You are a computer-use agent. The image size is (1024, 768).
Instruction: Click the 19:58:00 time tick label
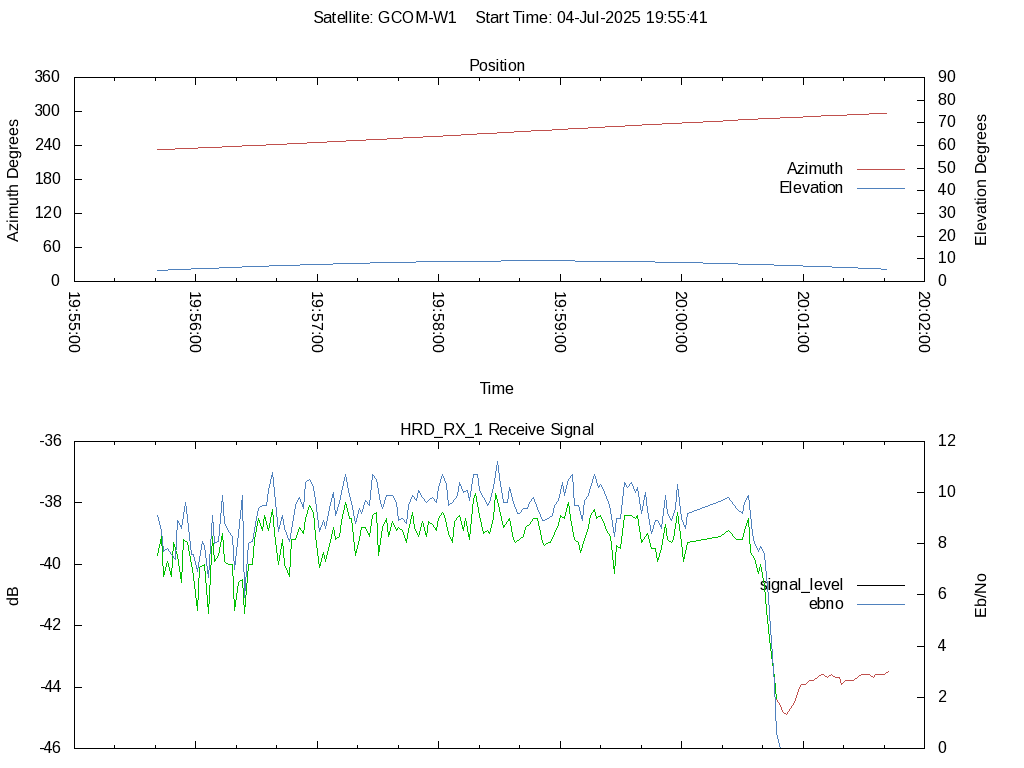(x=438, y=321)
